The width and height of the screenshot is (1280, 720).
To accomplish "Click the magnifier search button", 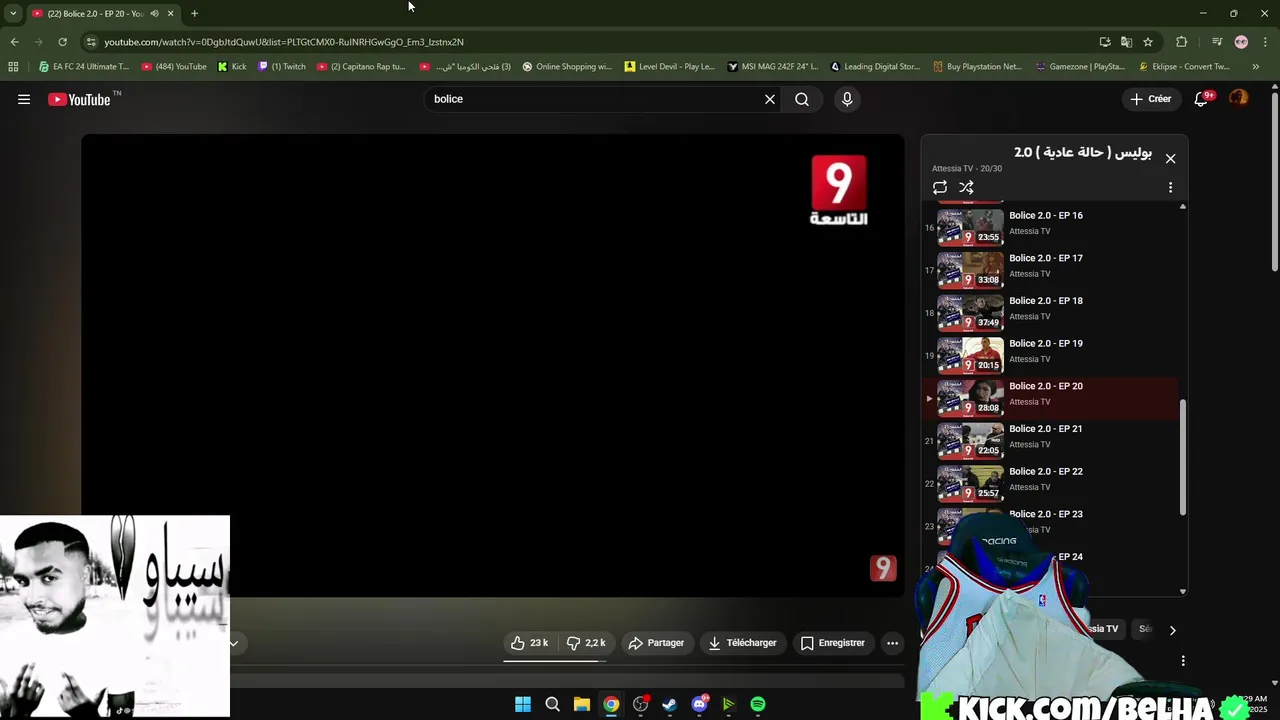I will tap(802, 99).
